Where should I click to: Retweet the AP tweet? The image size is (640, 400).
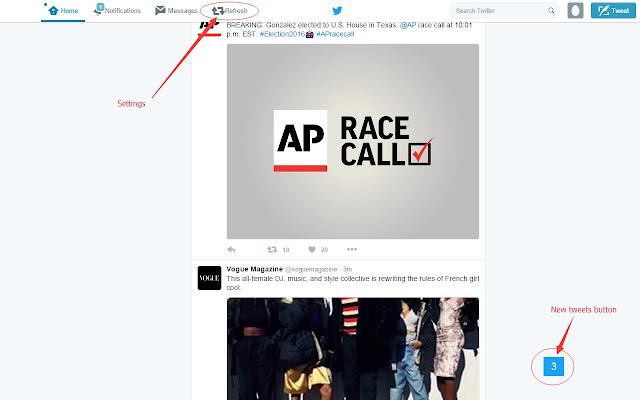(272, 249)
